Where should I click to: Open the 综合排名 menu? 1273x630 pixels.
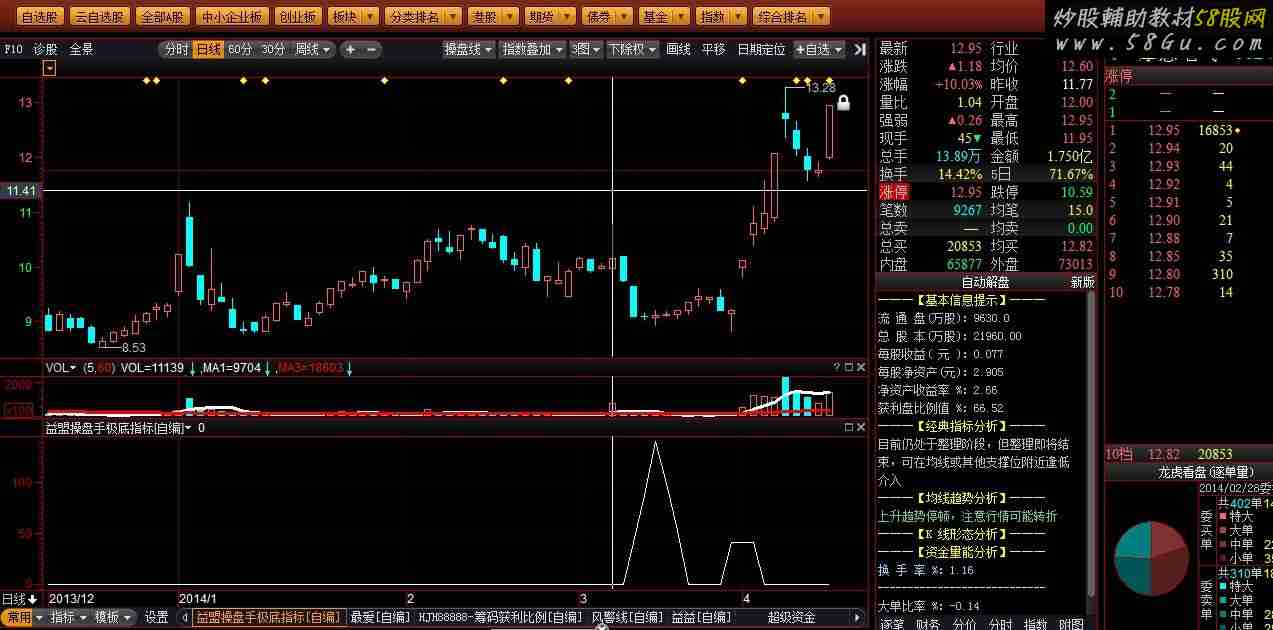click(791, 17)
